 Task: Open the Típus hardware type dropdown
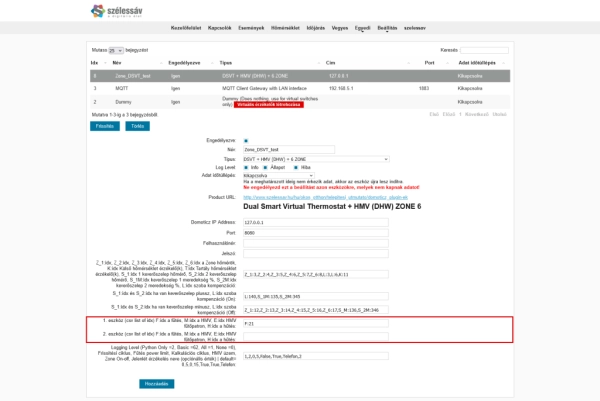316,158
